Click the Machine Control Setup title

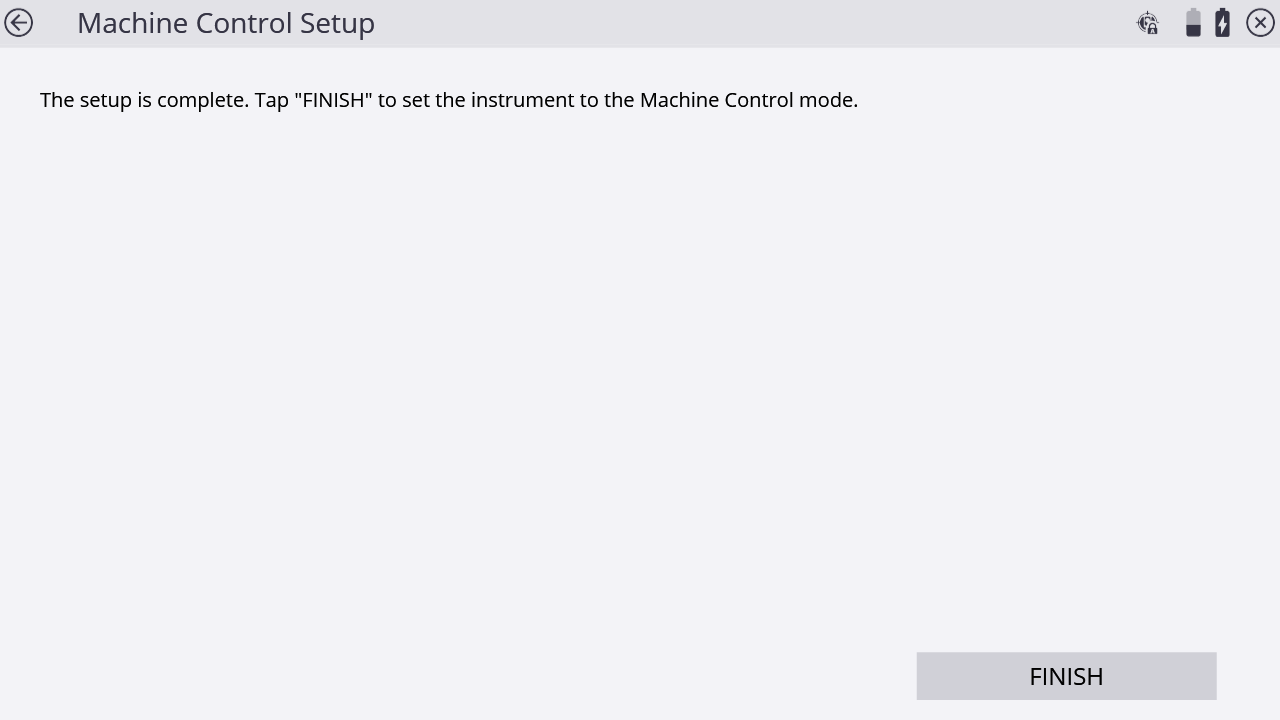[x=226, y=23]
